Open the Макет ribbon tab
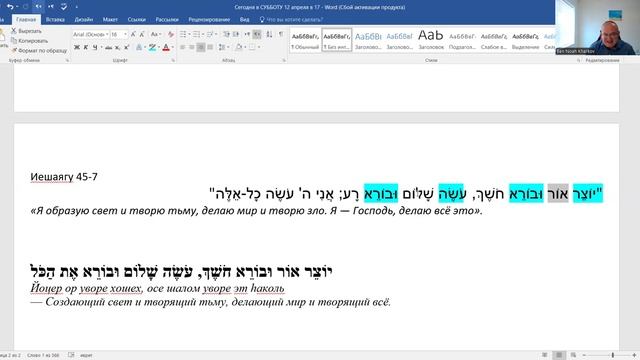 pyautogui.click(x=110, y=20)
